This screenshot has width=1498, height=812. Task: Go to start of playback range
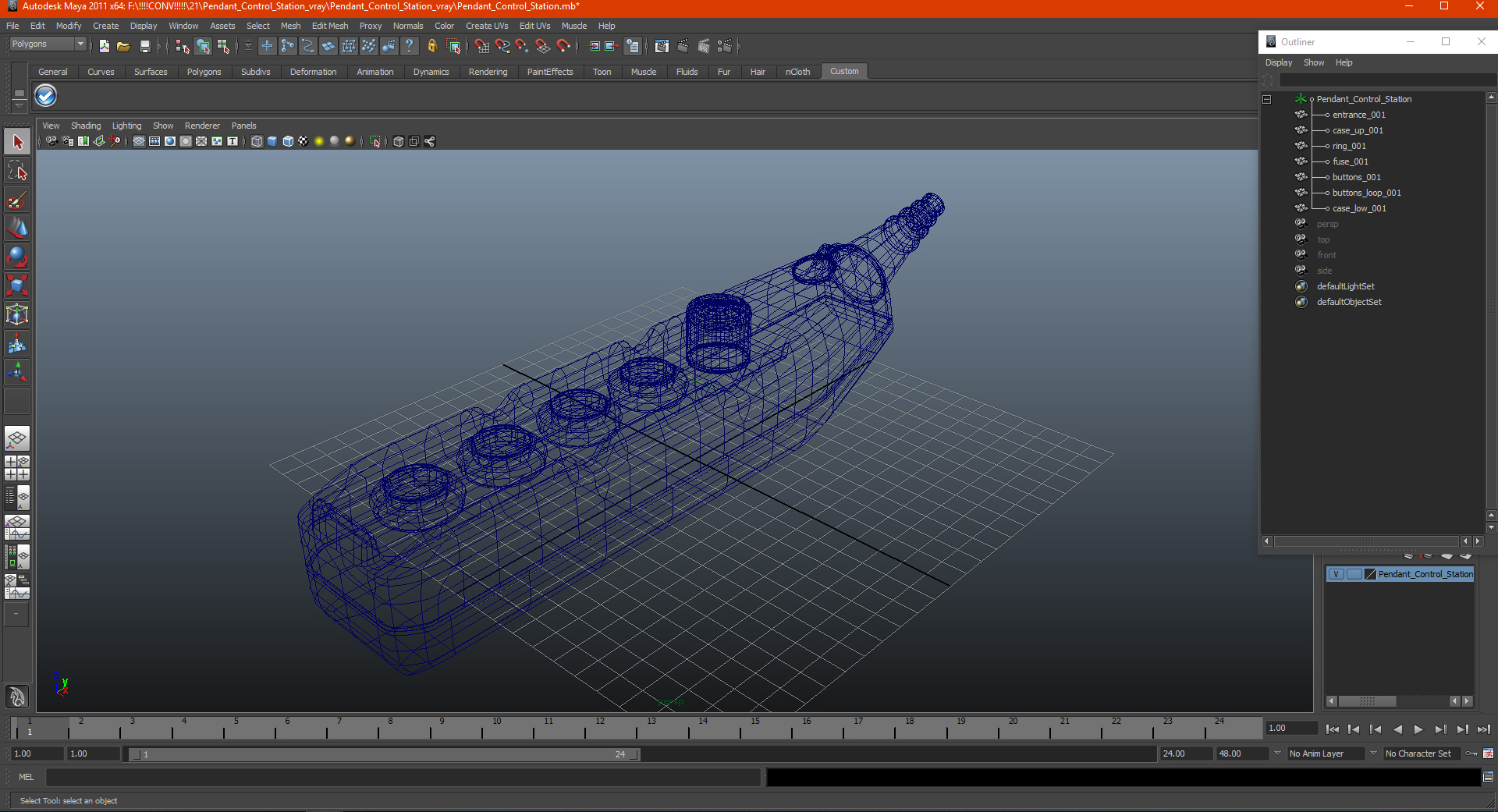(1333, 729)
